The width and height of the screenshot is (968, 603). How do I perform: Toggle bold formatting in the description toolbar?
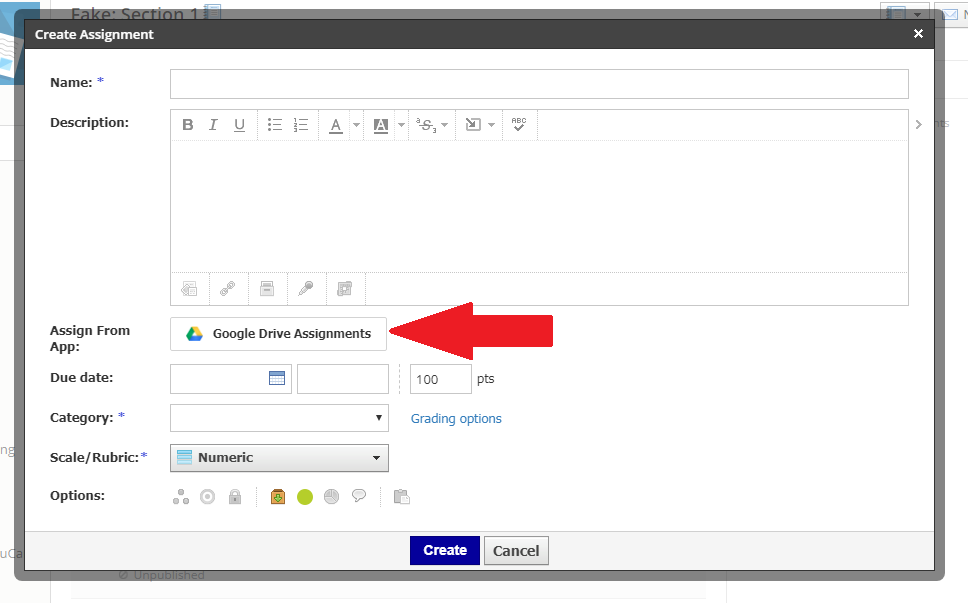coord(188,125)
